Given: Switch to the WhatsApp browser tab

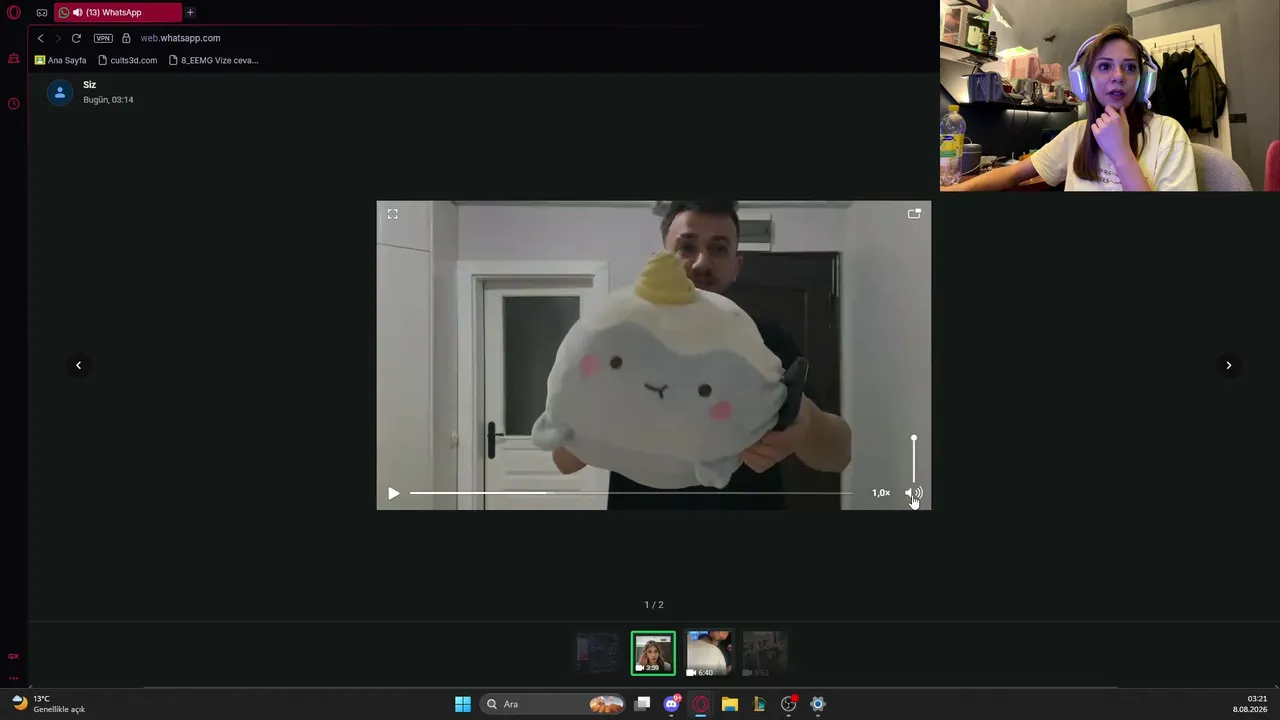Looking at the screenshot, I should point(117,12).
